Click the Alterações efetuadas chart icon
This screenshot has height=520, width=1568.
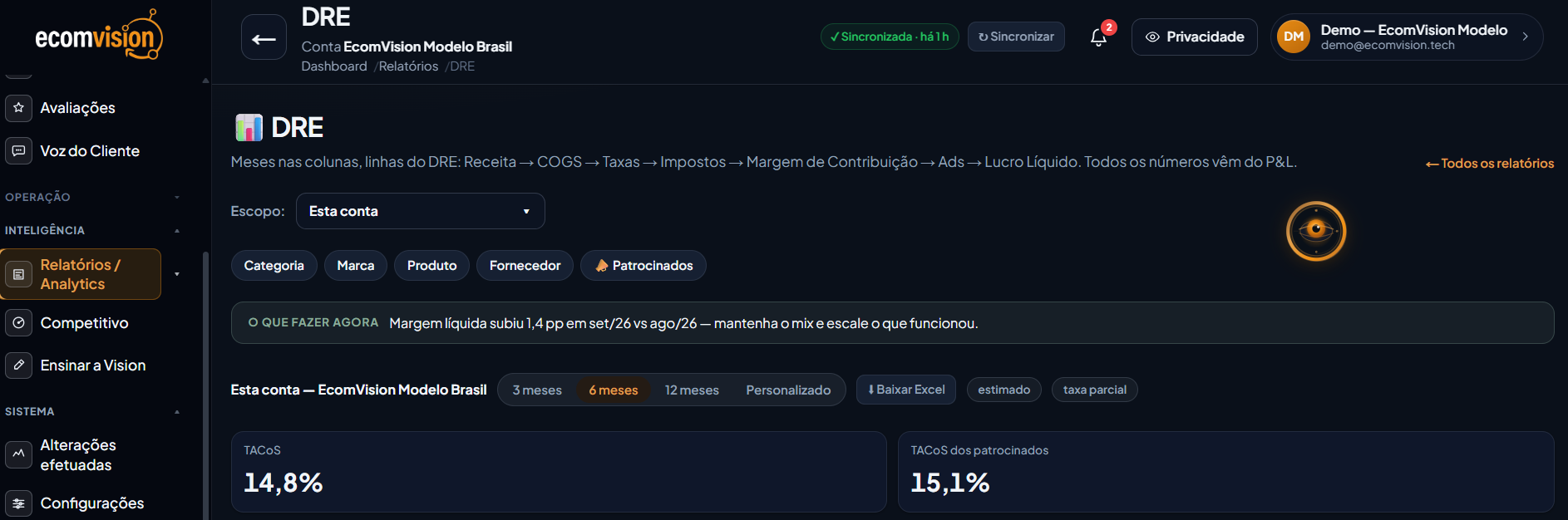point(19,454)
